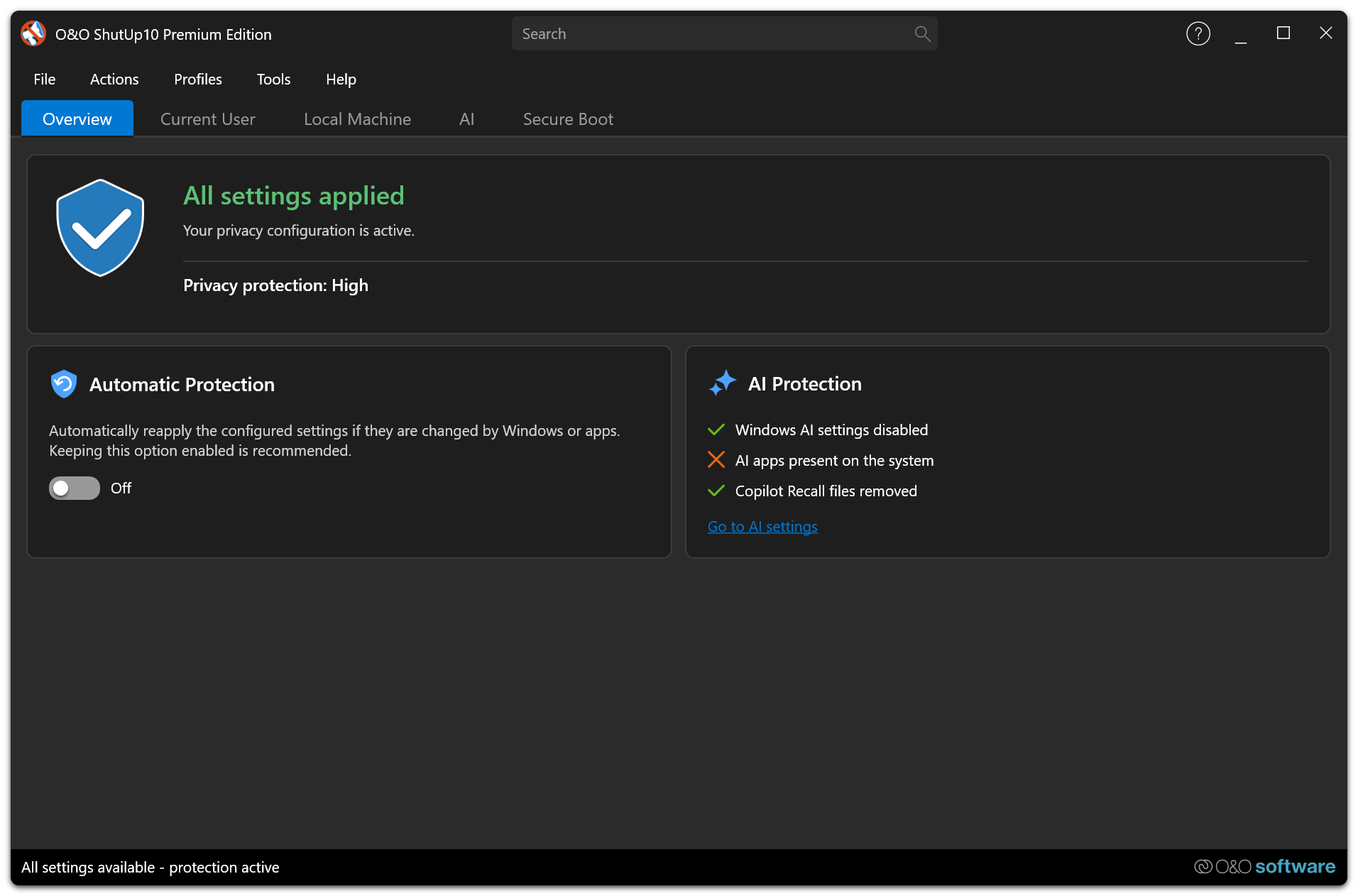
Task: Click the search magnifier icon
Action: point(922,33)
